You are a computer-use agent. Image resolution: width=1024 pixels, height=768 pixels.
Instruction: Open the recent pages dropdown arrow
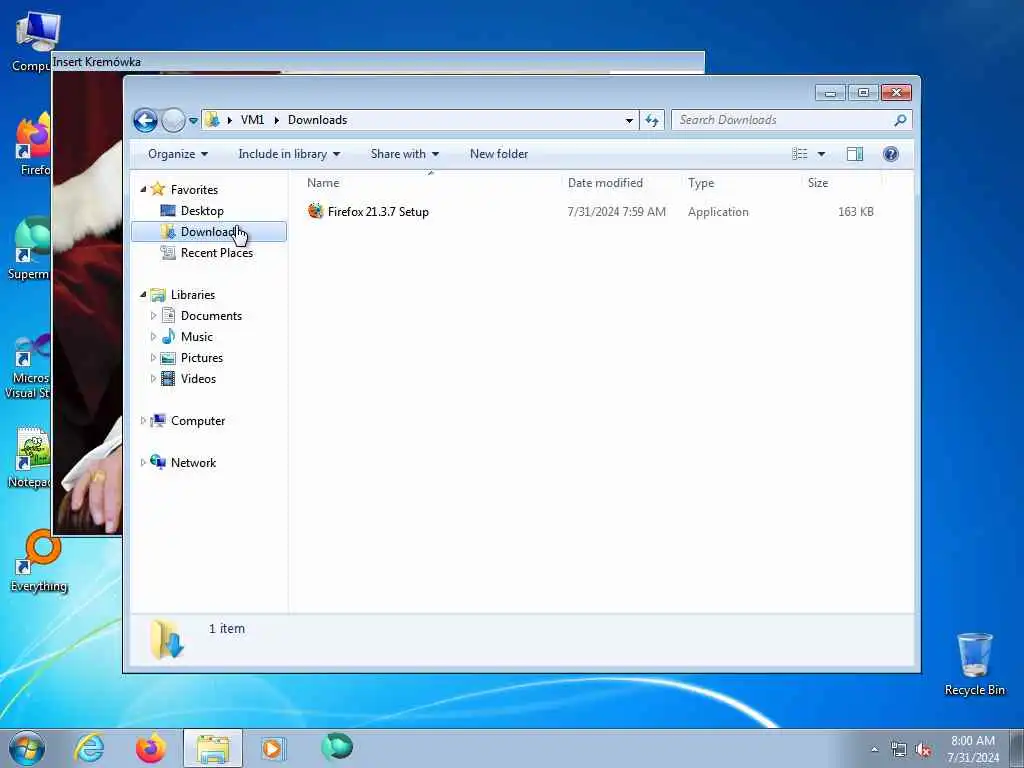coord(193,121)
